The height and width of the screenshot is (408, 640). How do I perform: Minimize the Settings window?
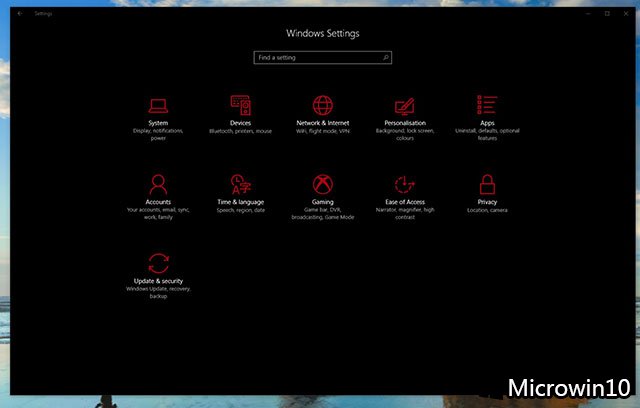pyautogui.click(x=588, y=13)
